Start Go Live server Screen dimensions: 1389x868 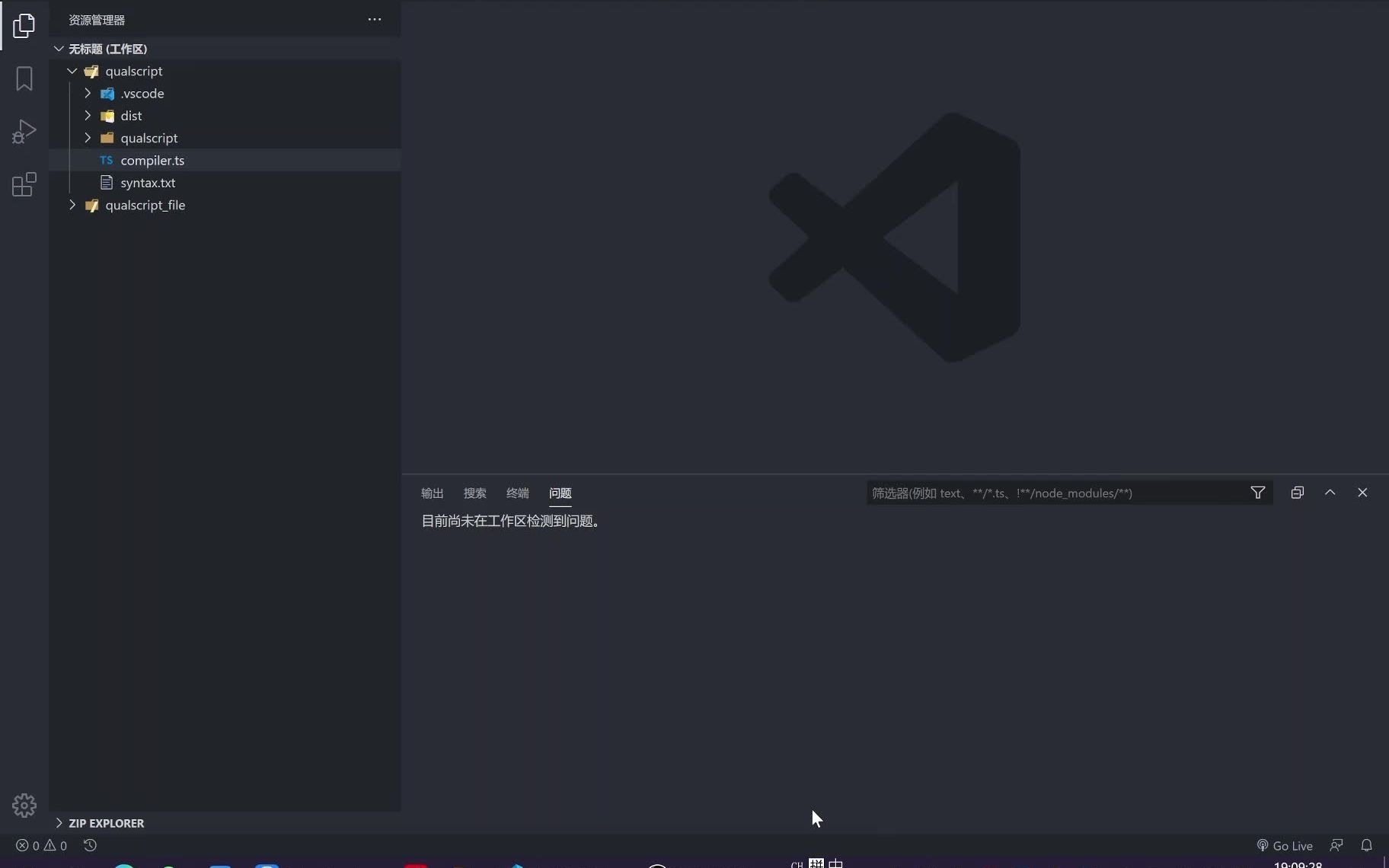1285,845
